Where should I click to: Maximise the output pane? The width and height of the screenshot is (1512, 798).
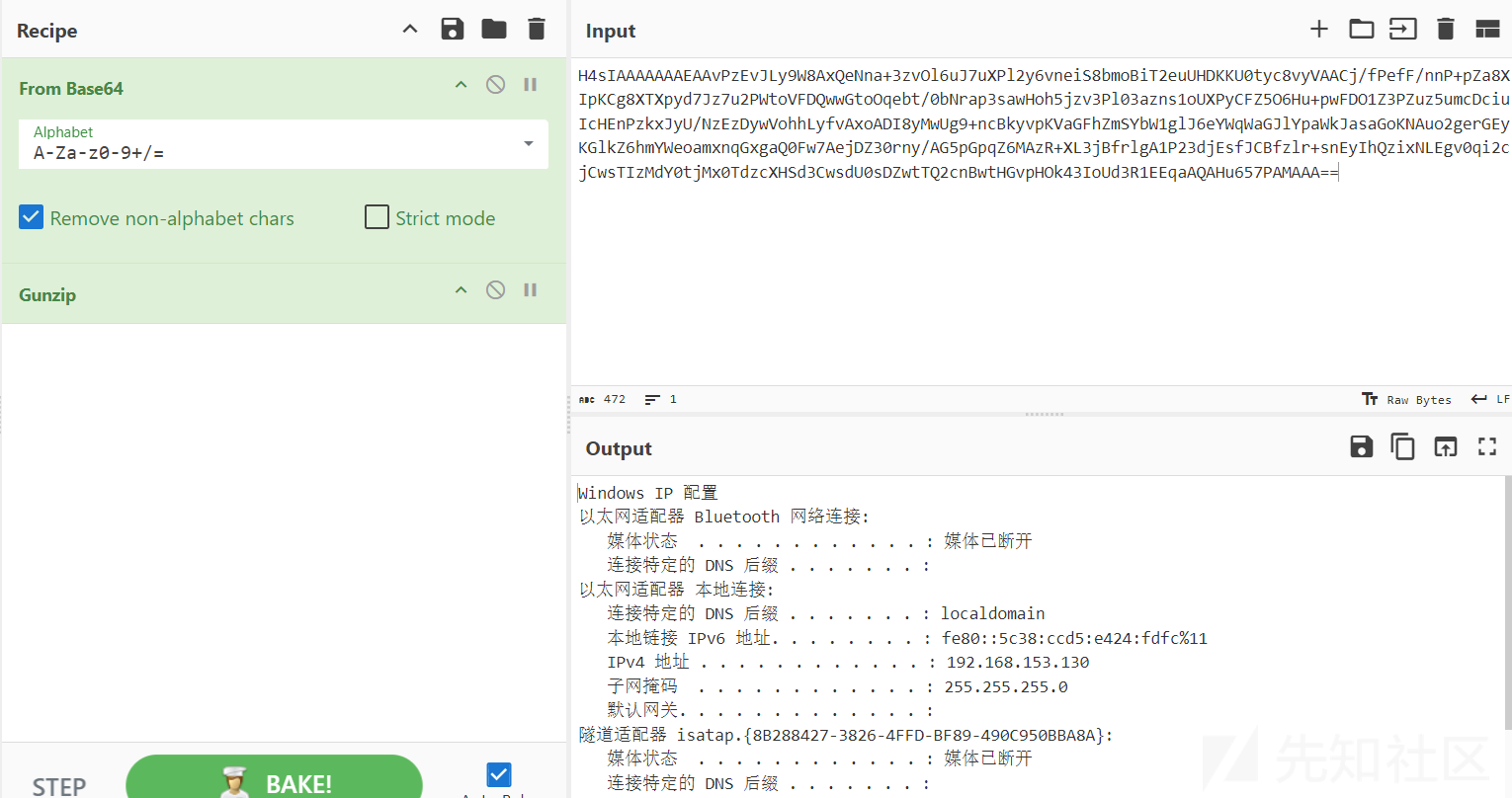1487,446
